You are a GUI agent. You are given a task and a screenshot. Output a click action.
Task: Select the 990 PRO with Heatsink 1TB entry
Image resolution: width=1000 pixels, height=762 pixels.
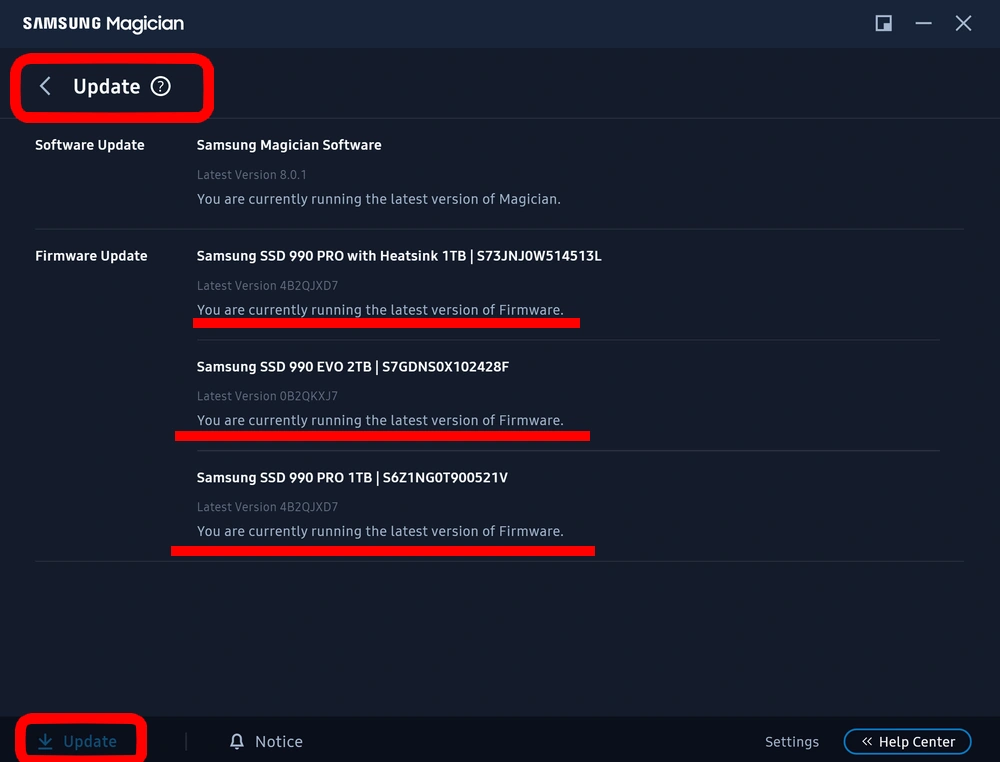click(x=399, y=256)
